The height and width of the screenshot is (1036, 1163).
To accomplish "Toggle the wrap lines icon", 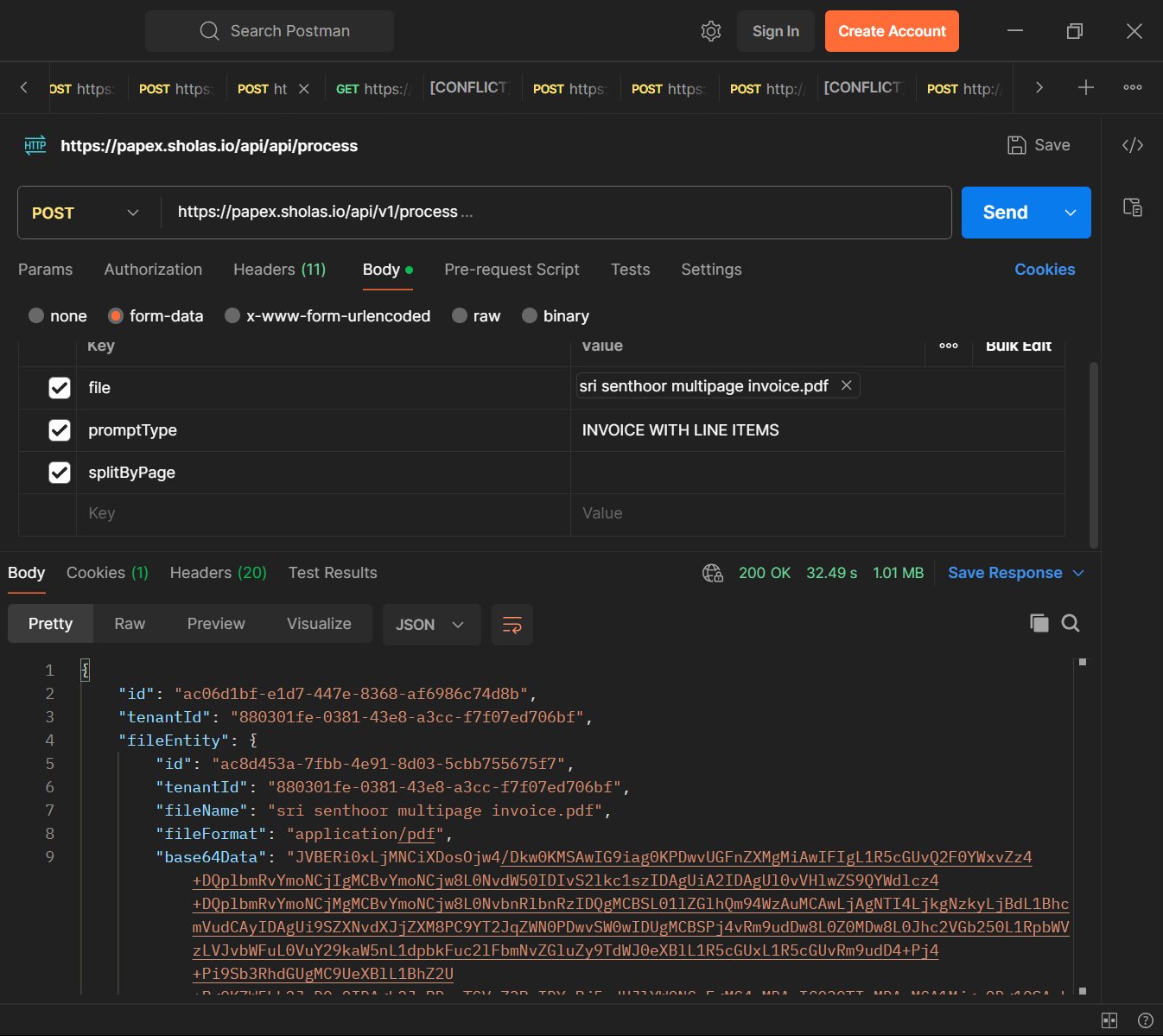I will pos(512,625).
